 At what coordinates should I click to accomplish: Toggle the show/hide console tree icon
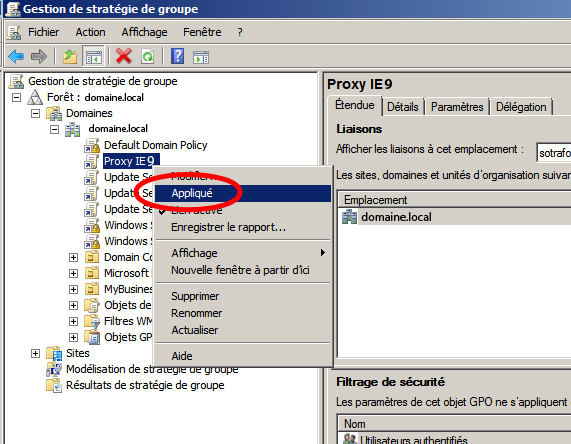pos(93,56)
